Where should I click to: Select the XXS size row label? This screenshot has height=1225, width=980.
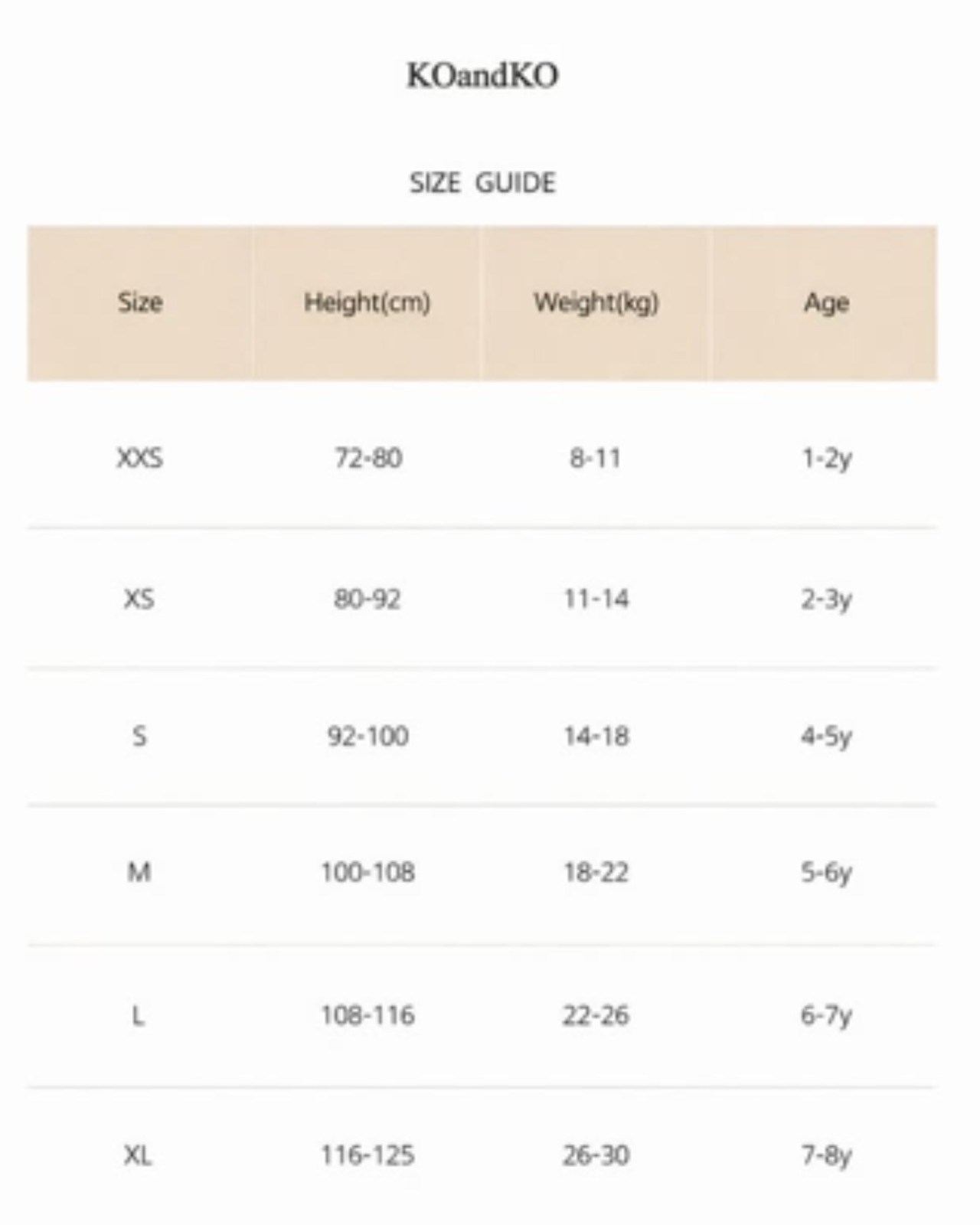140,458
